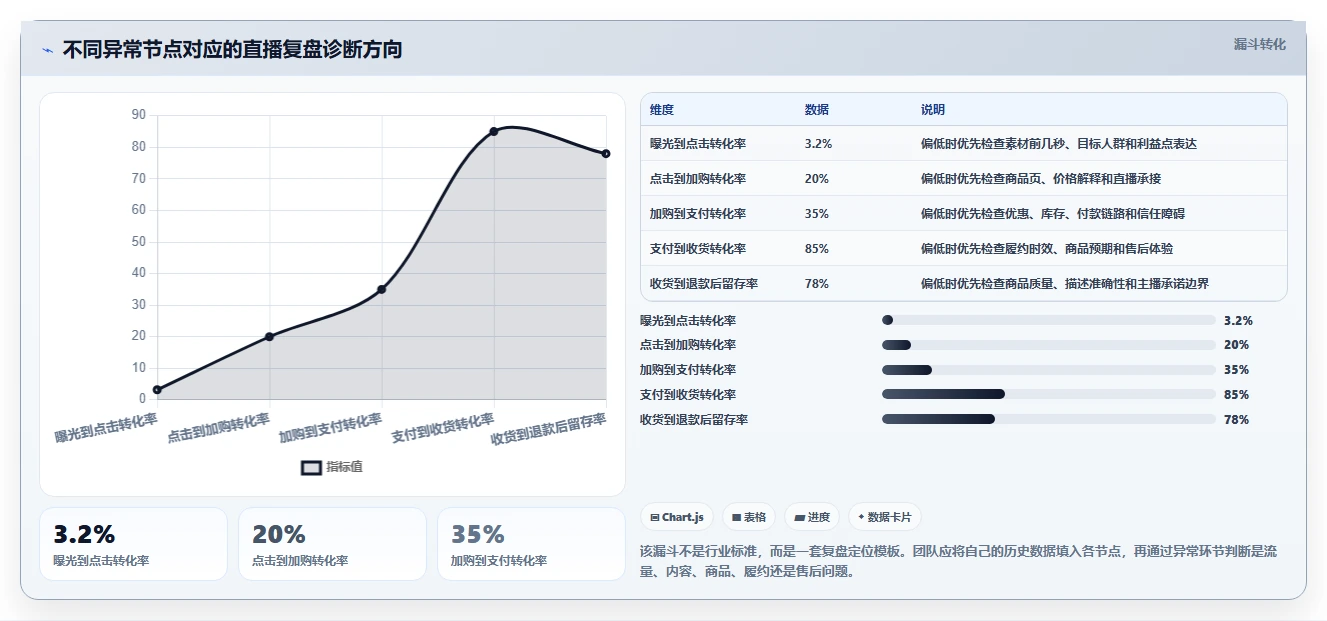Click the 收货到退款后留存率 x-axis label

[549, 429]
